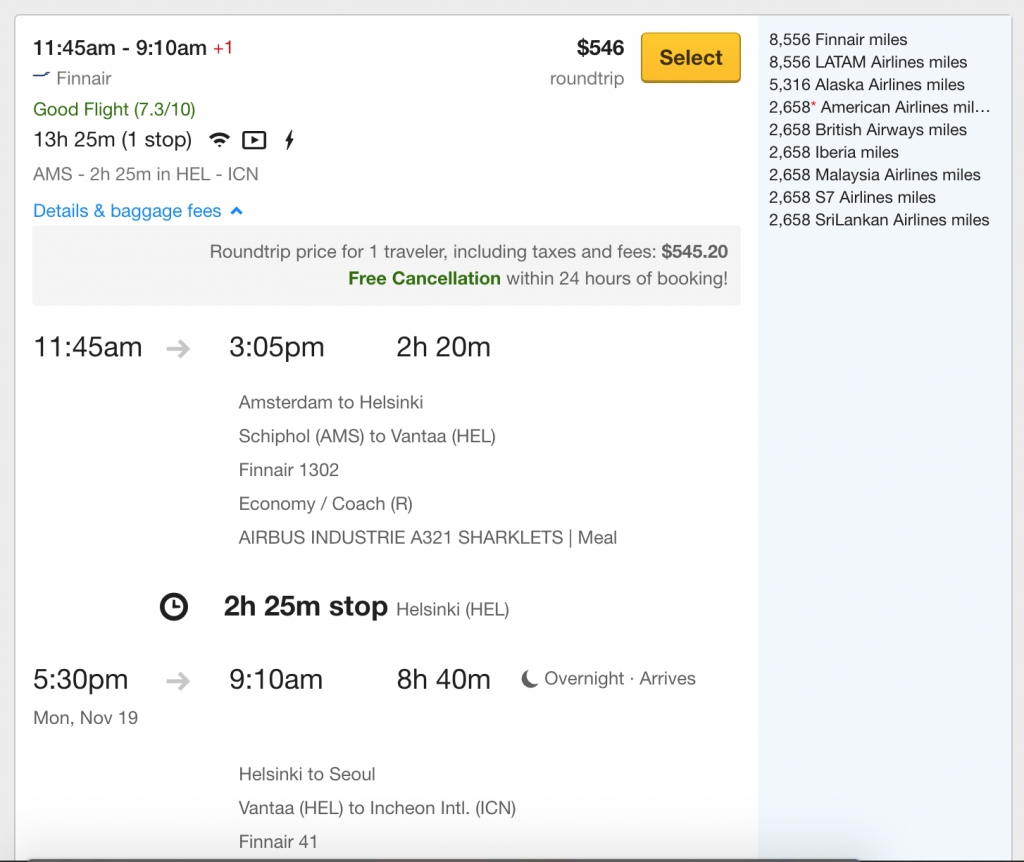Click the roundtrip label under price
The width and height of the screenshot is (1024, 862).
pyautogui.click(x=586, y=79)
